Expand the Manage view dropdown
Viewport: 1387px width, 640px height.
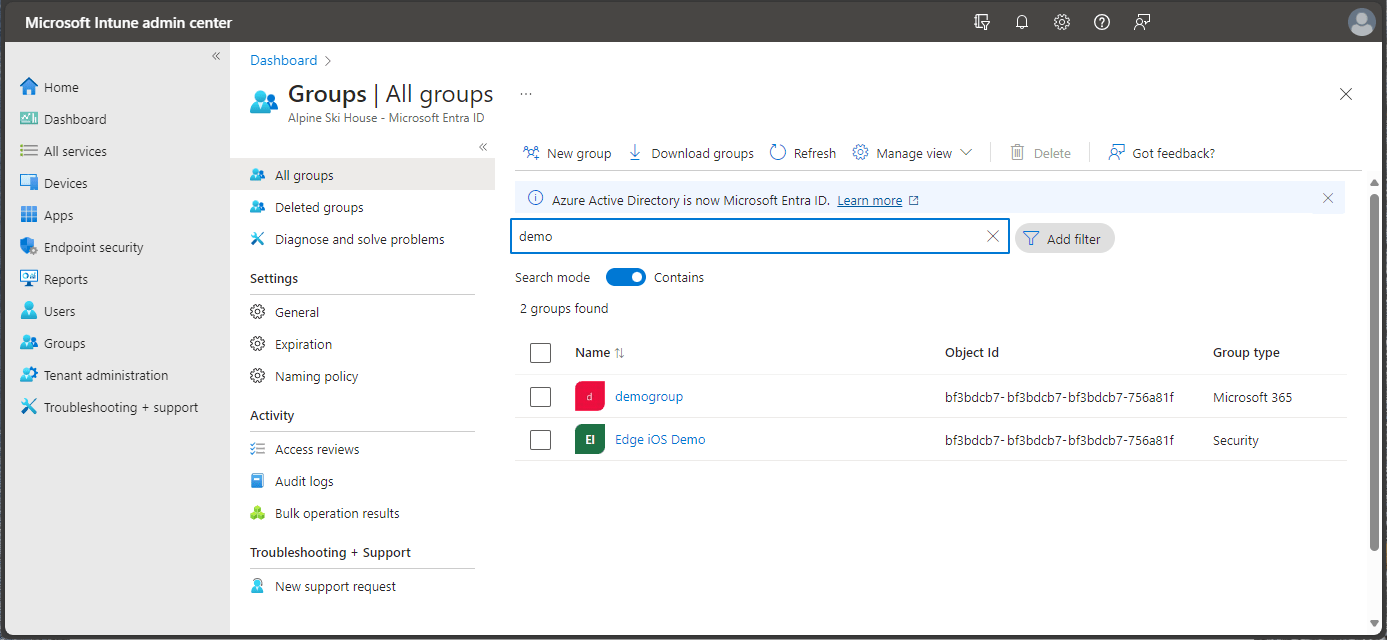click(912, 152)
